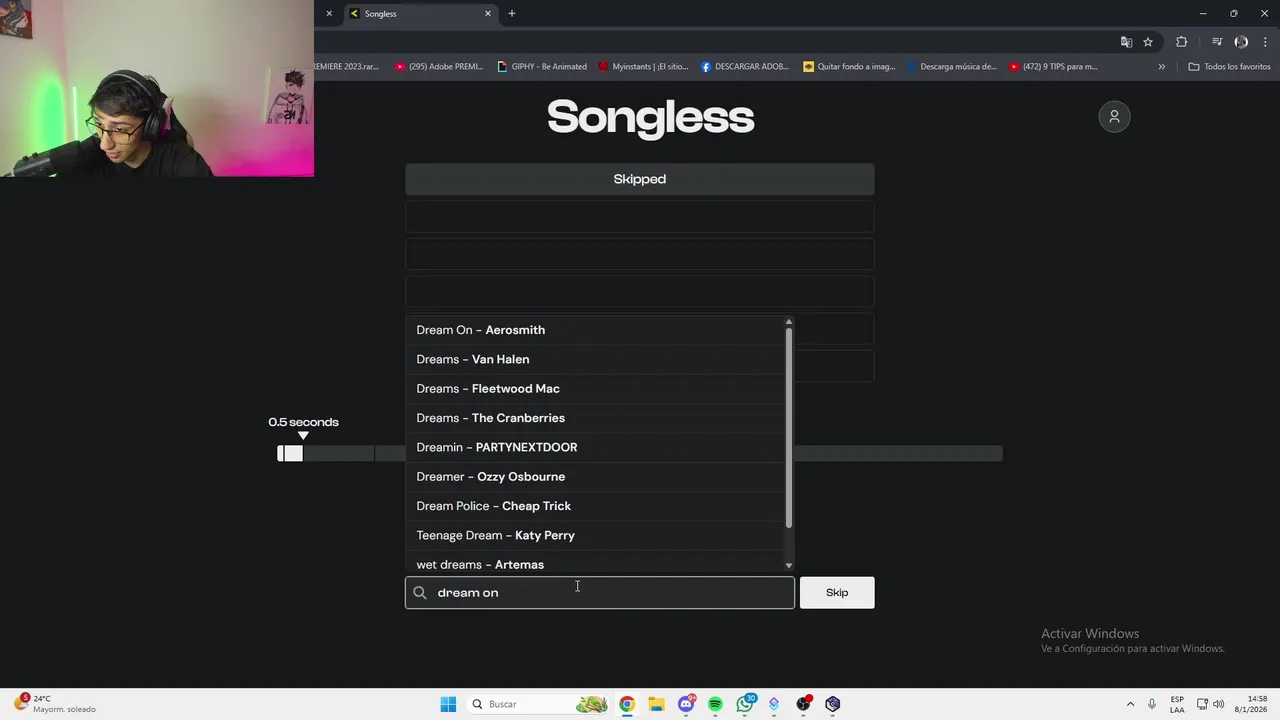1280x720 pixels.
Task: Select Dreams - The Cranberries suggestion
Action: (x=596, y=418)
